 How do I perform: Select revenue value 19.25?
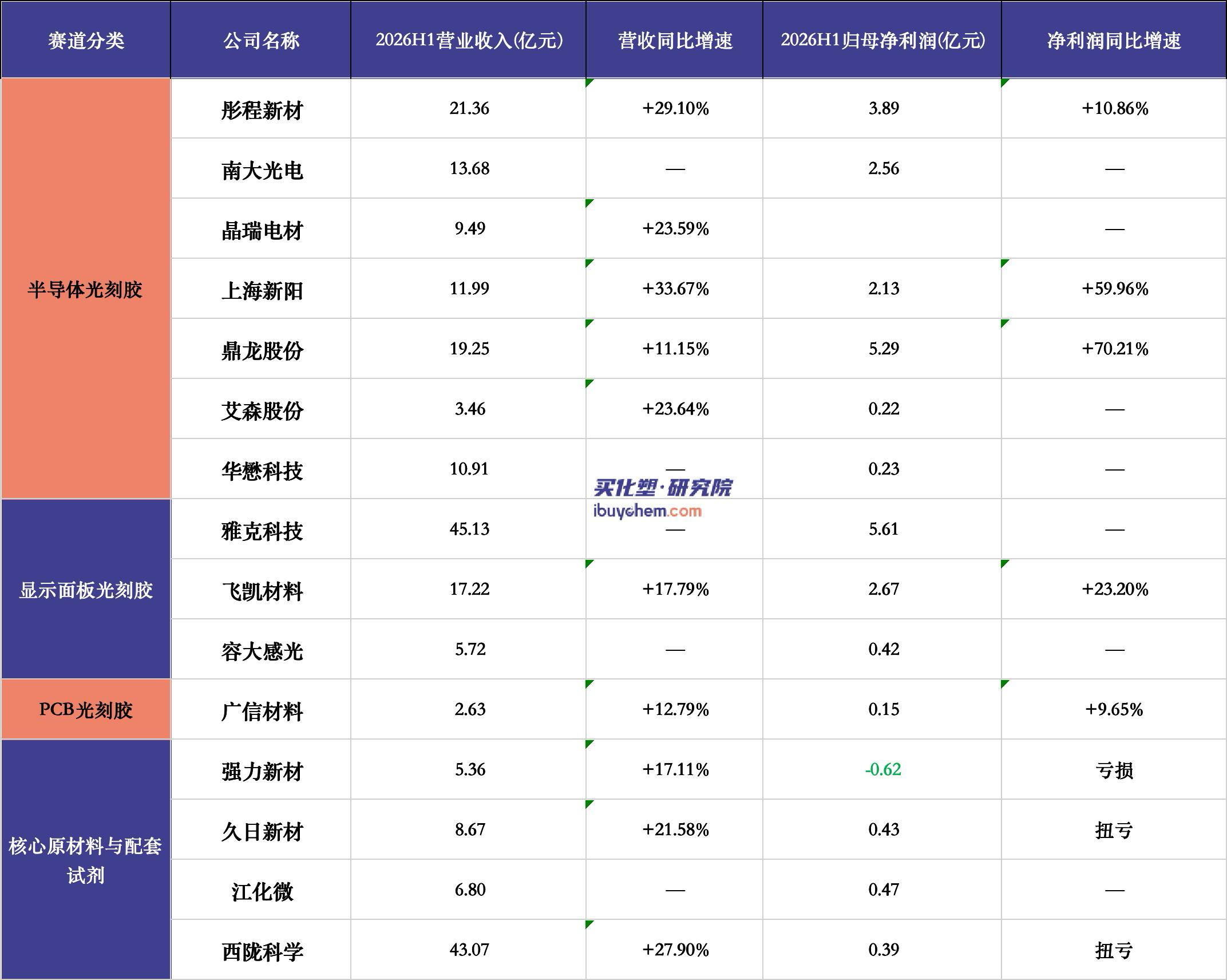pos(469,349)
